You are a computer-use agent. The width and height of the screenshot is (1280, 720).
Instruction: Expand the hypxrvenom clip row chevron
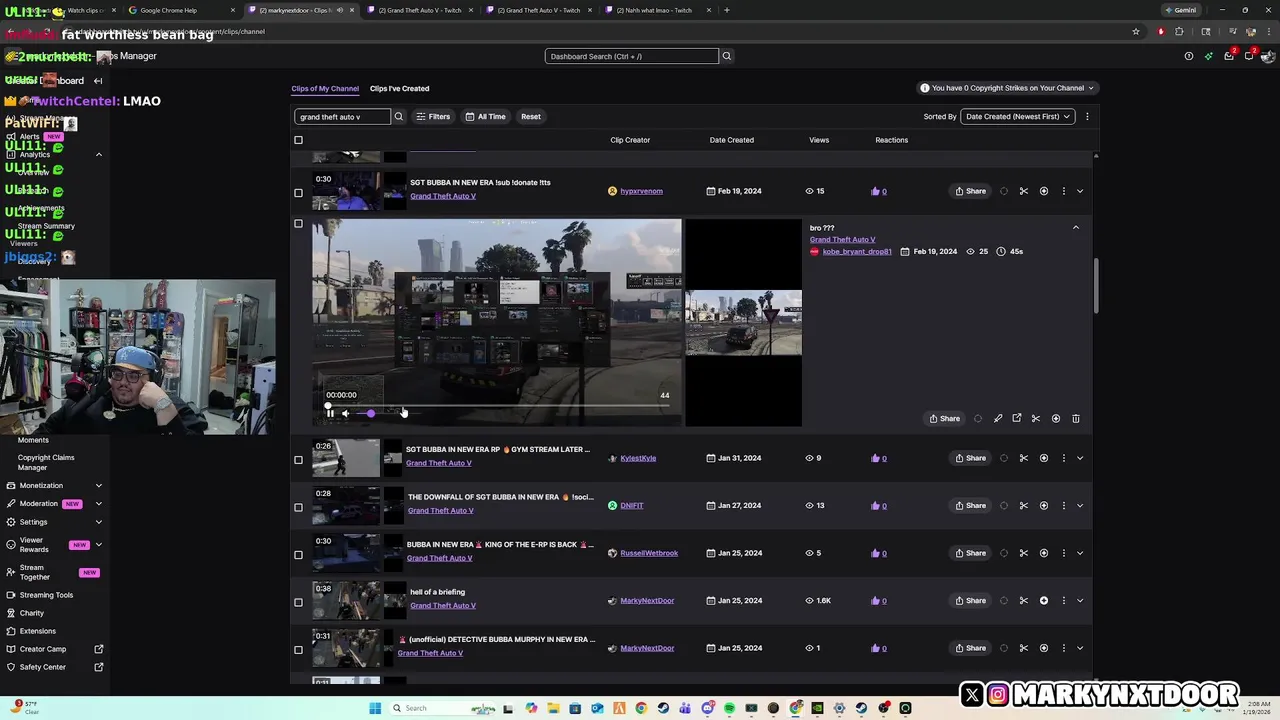(x=1080, y=191)
